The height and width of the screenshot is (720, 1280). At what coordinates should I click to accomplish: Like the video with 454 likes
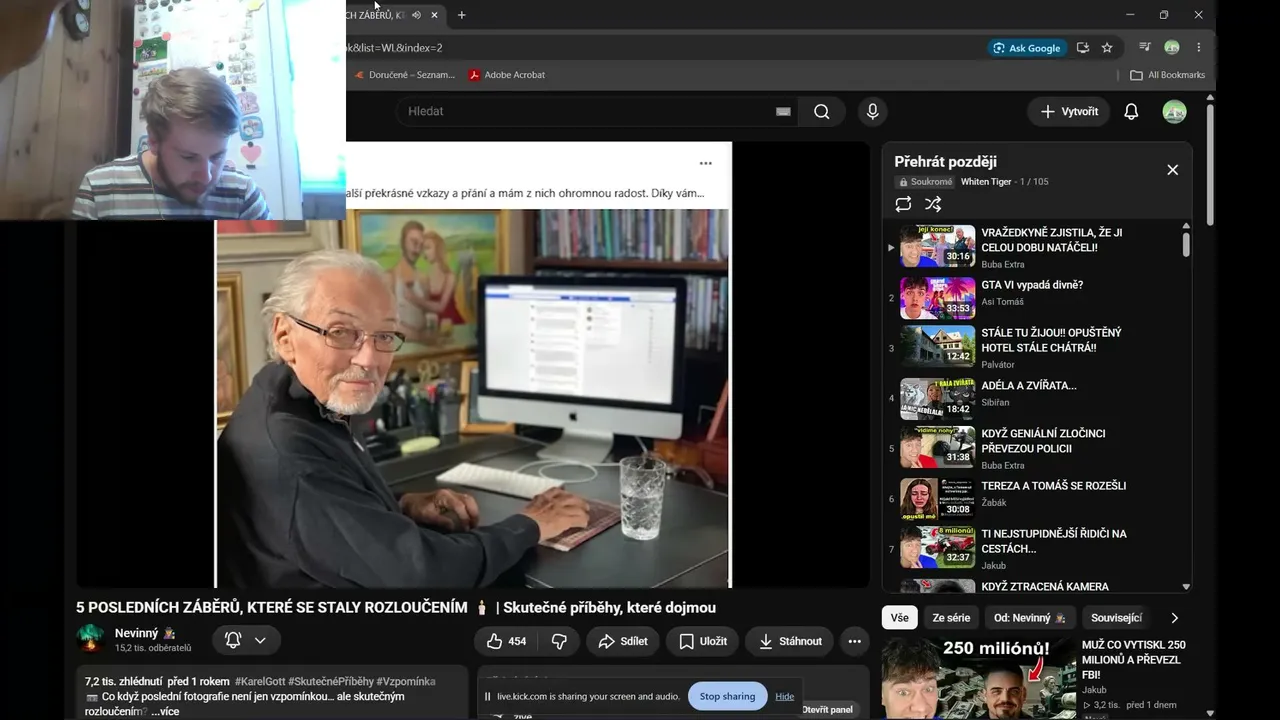tap(506, 641)
